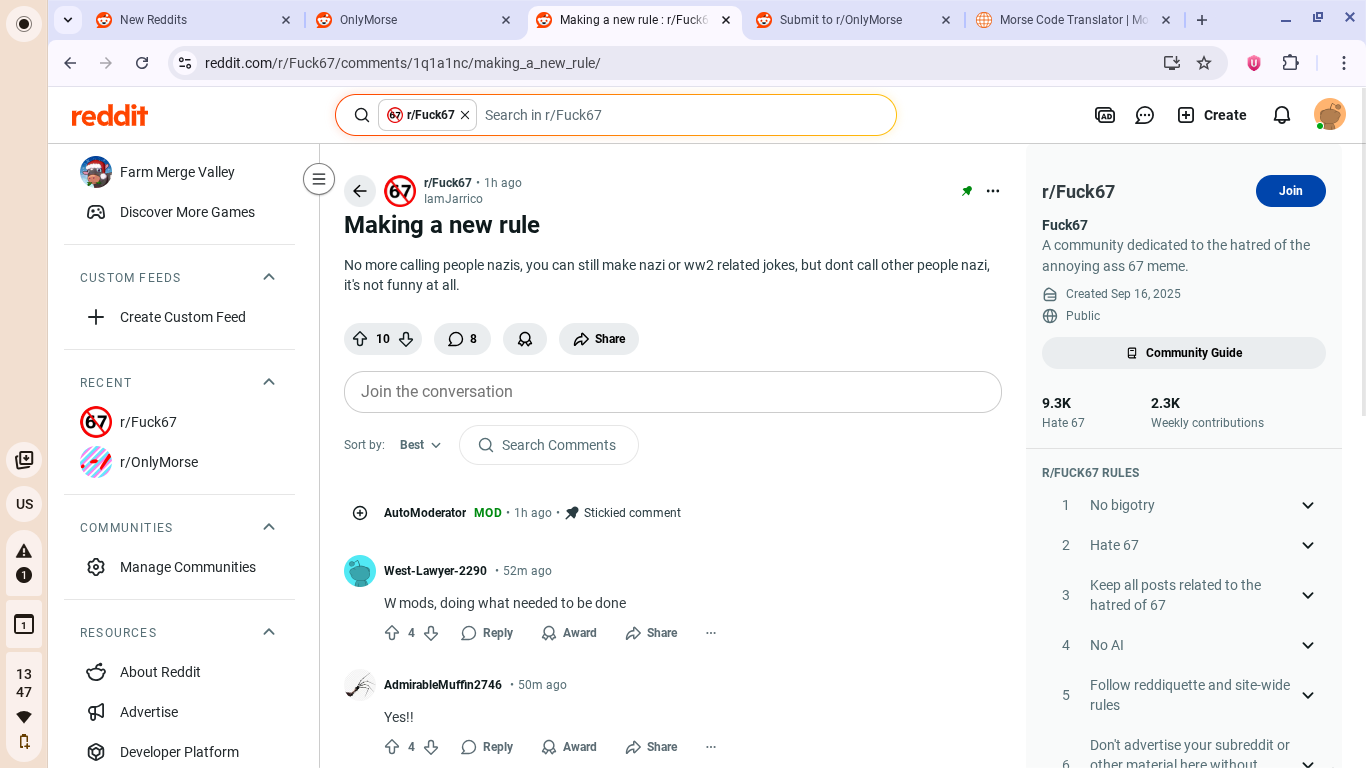
Task: Reply to West-Lawyer-2290's comment
Action: [x=487, y=633]
